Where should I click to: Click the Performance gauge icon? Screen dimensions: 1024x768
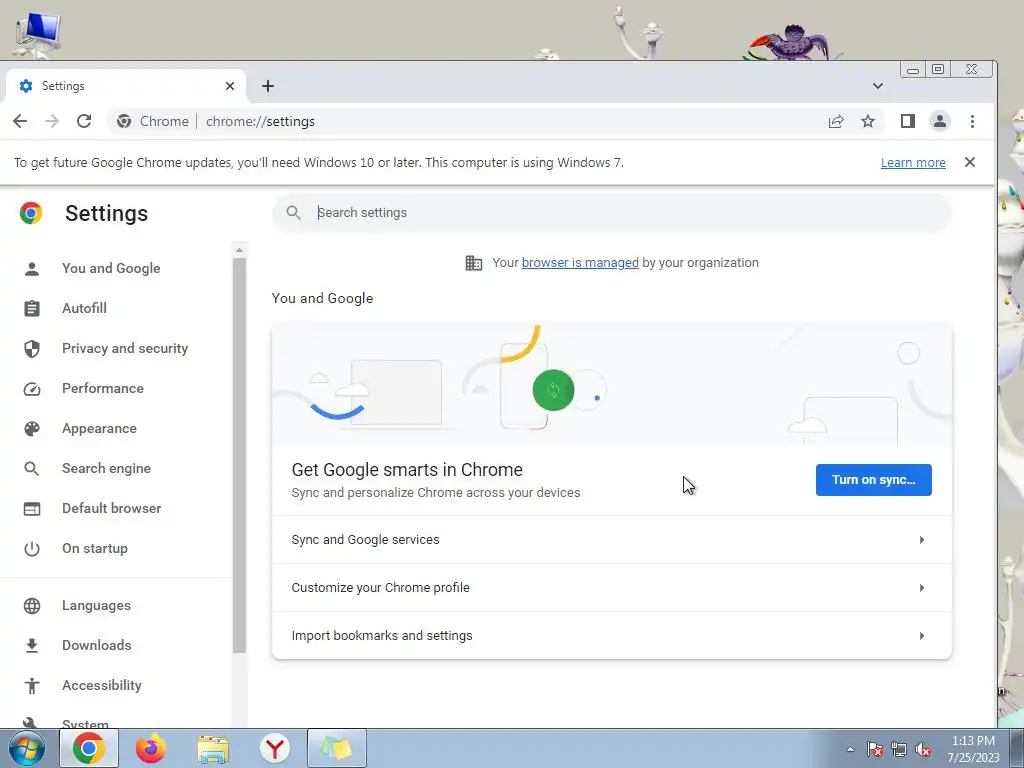point(31,389)
